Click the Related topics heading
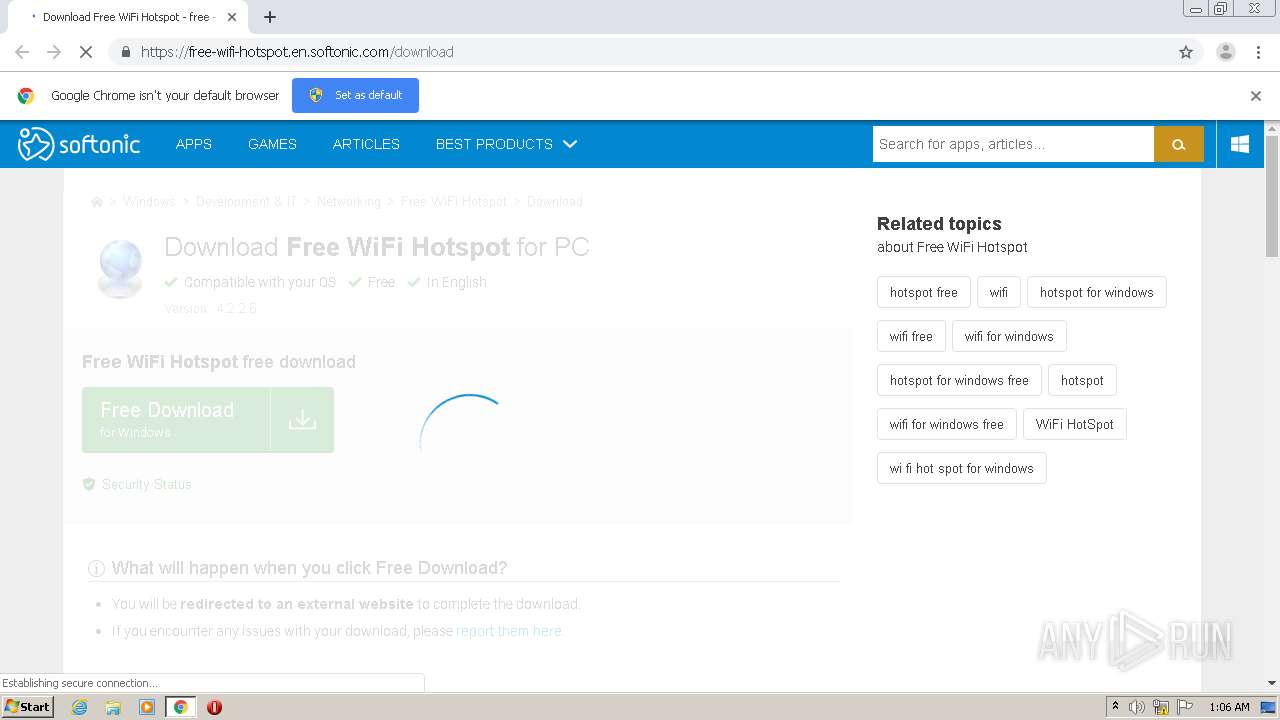Viewport: 1280px width, 720px height. click(939, 224)
